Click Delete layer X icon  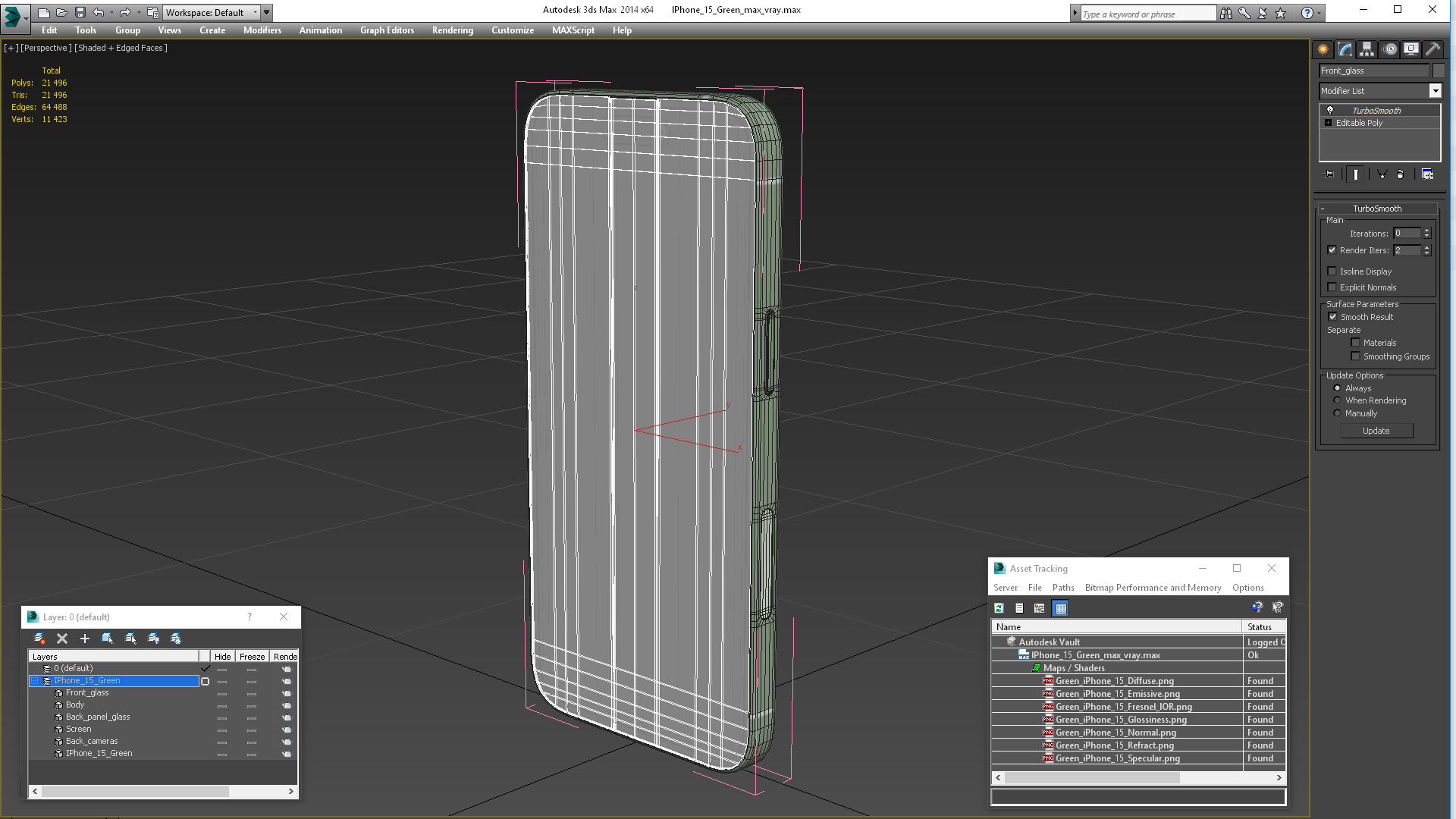pos(62,639)
